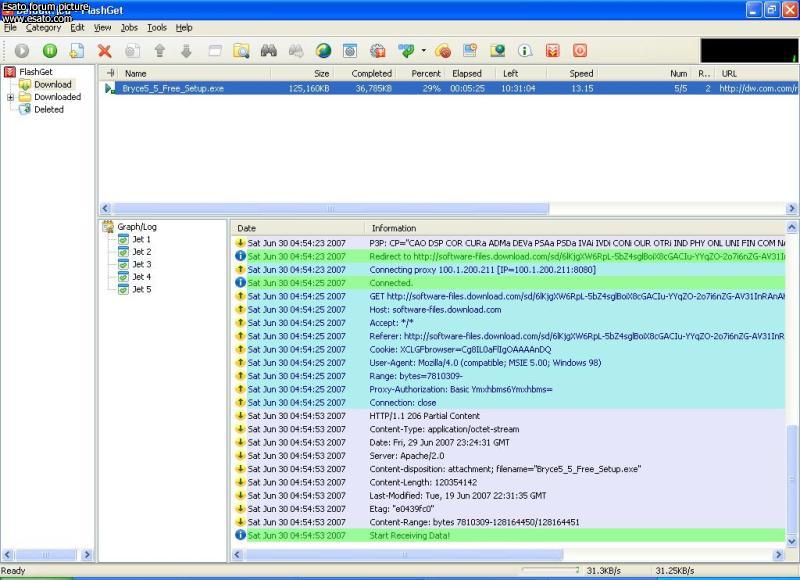This screenshot has height=580, width=800.
Task: Click the monitor with globe toolbar icon
Action: [497, 51]
